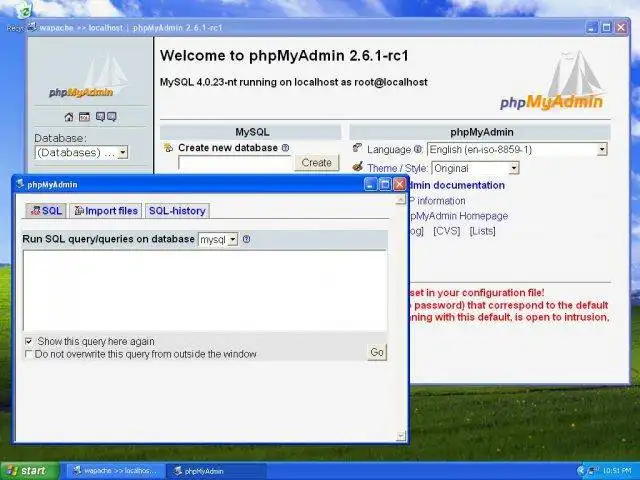
Task: Open help icon after Create new database label
Action: point(285,148)
